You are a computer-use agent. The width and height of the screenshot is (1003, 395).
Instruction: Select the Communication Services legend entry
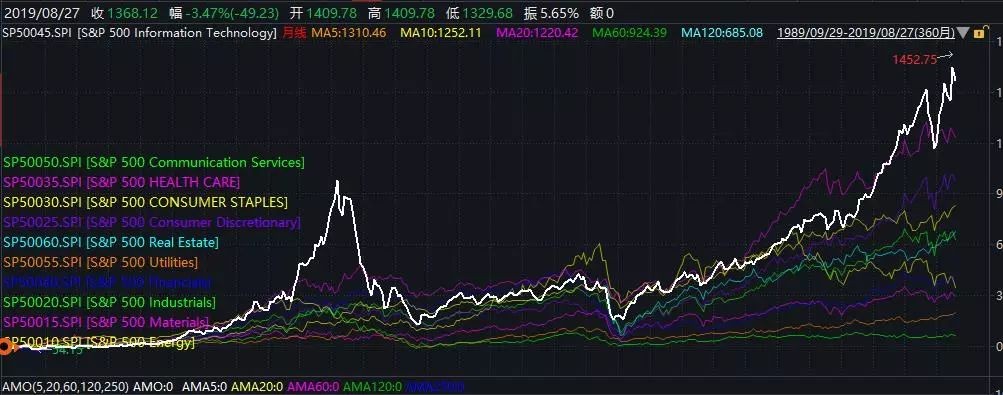click(x=154, y=162)
